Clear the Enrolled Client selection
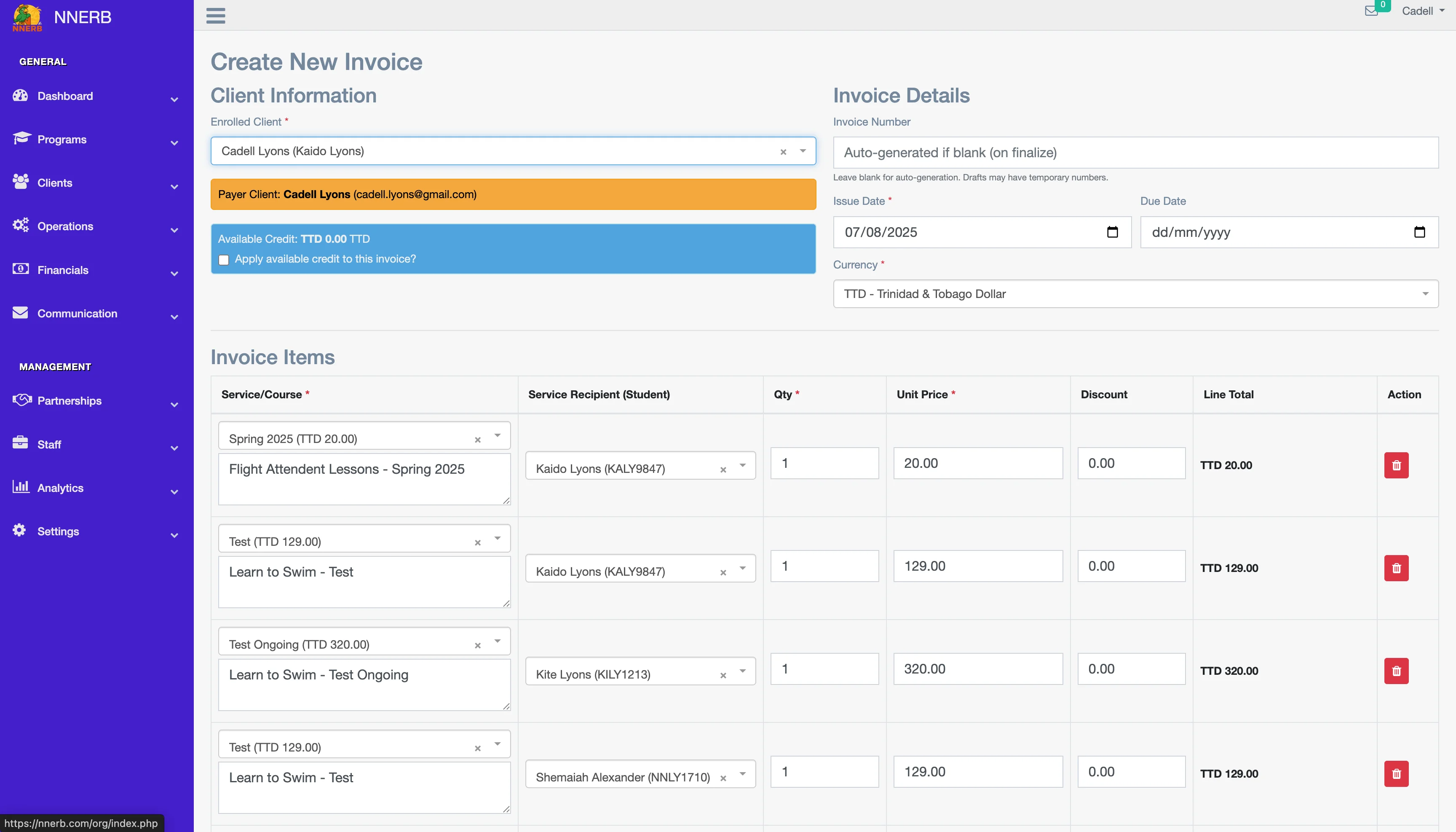1456x832 pixels. 783,151
